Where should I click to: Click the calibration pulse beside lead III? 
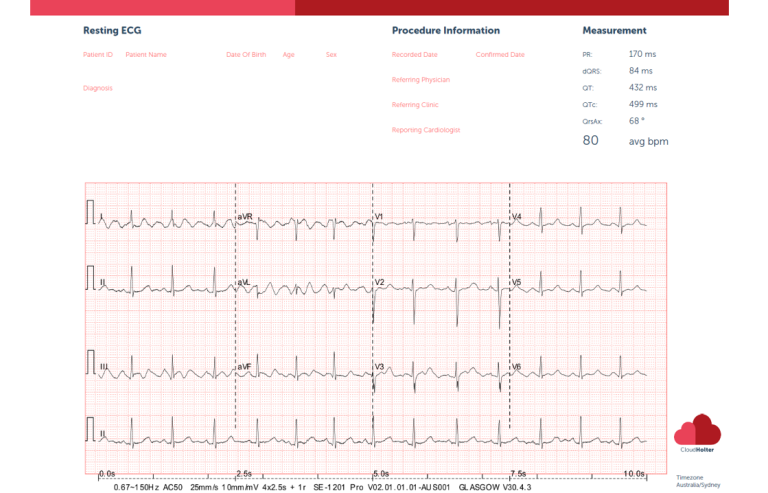coord(92,361)
